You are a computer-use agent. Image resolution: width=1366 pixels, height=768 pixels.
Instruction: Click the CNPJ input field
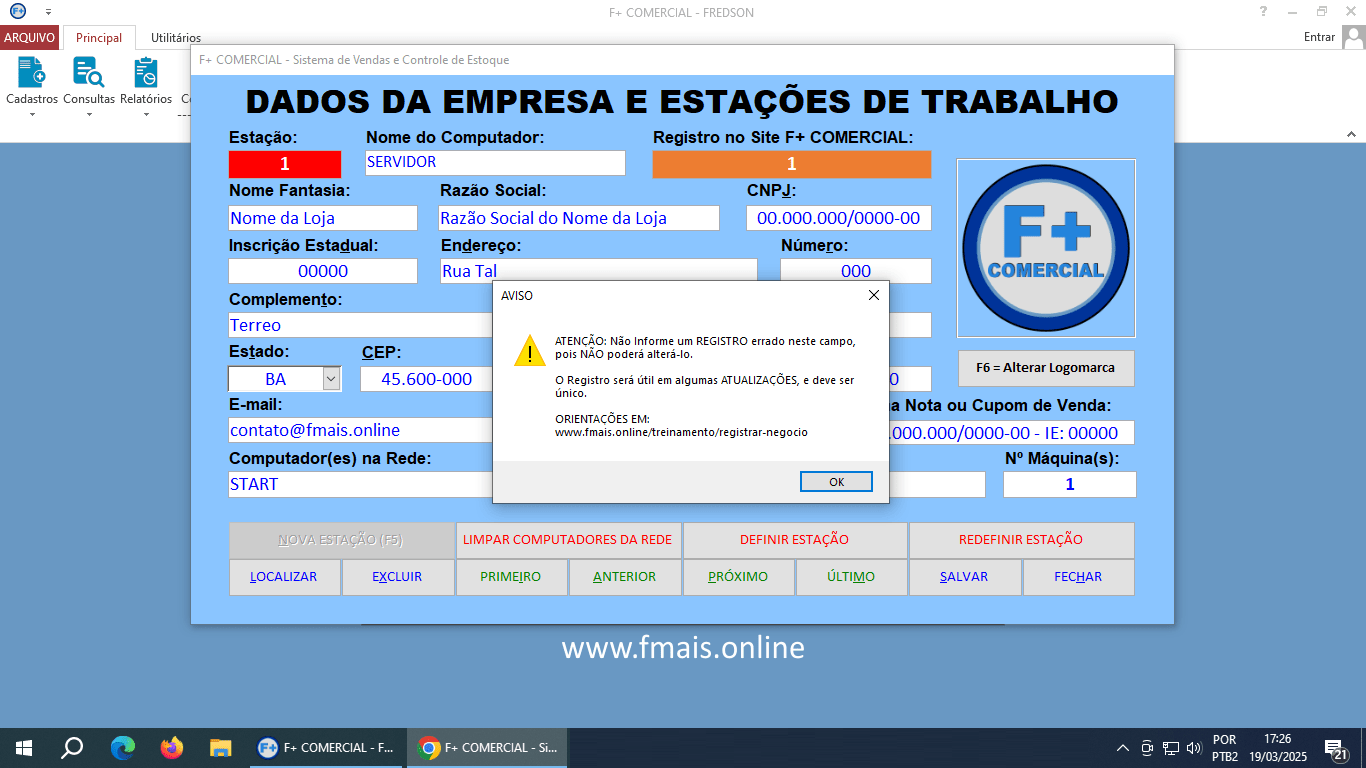click(x=839, y=218)
